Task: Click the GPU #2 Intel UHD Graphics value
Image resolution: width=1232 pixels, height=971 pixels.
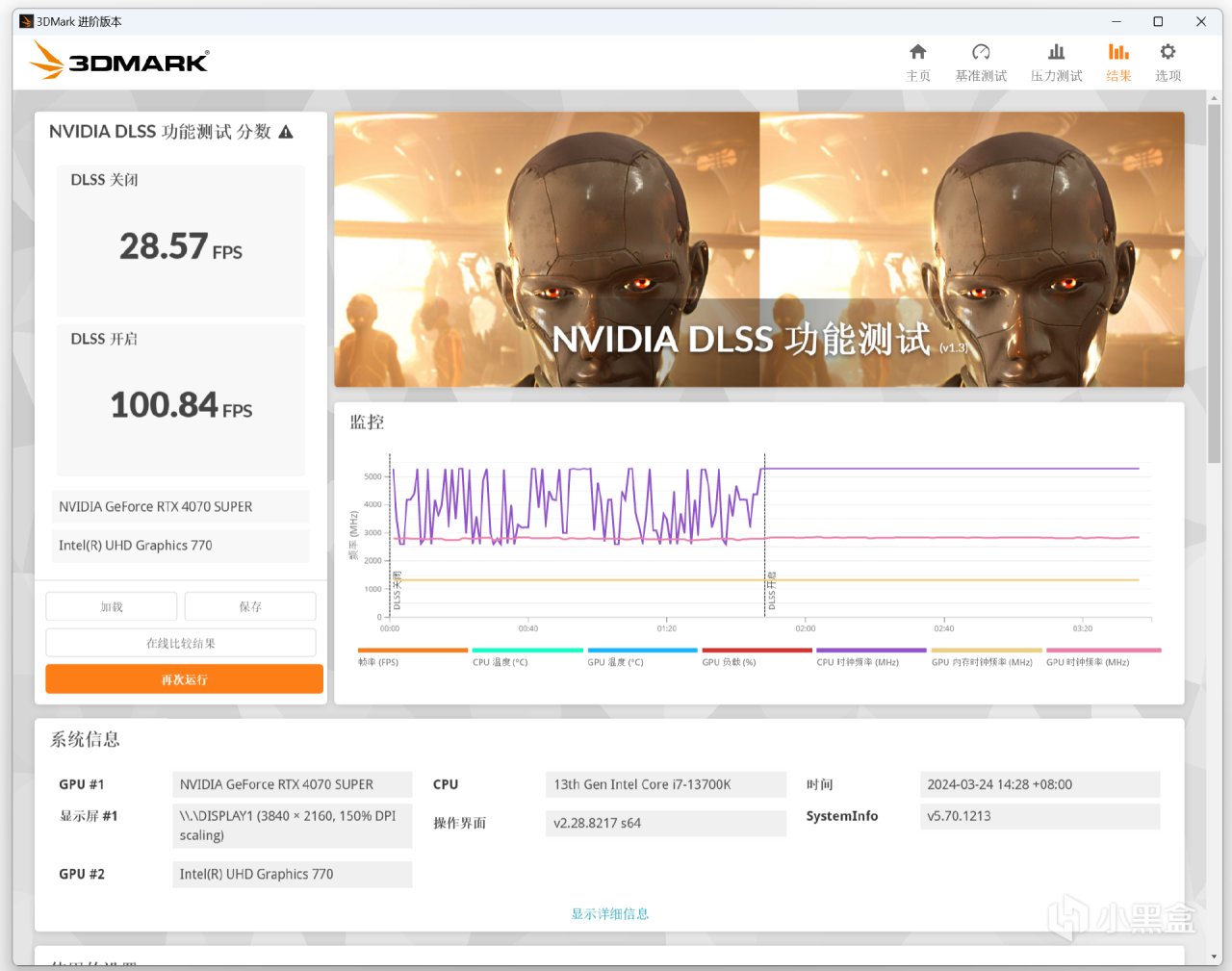Action: pyautogui.click(x=293, y=874)
